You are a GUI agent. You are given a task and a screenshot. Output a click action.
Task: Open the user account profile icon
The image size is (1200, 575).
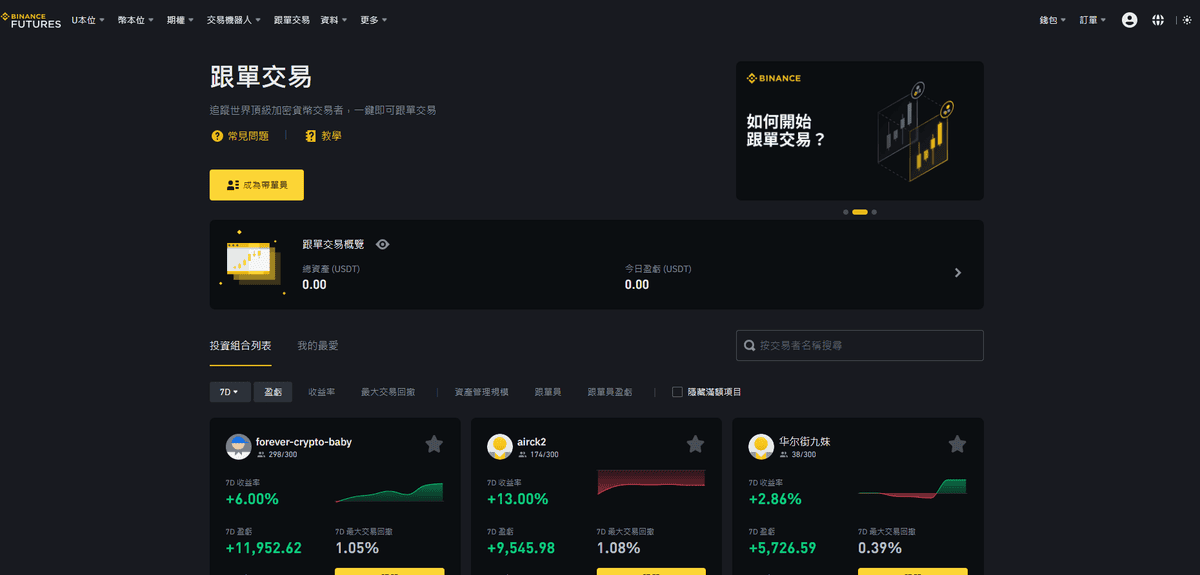click(x=1129, y=20)
